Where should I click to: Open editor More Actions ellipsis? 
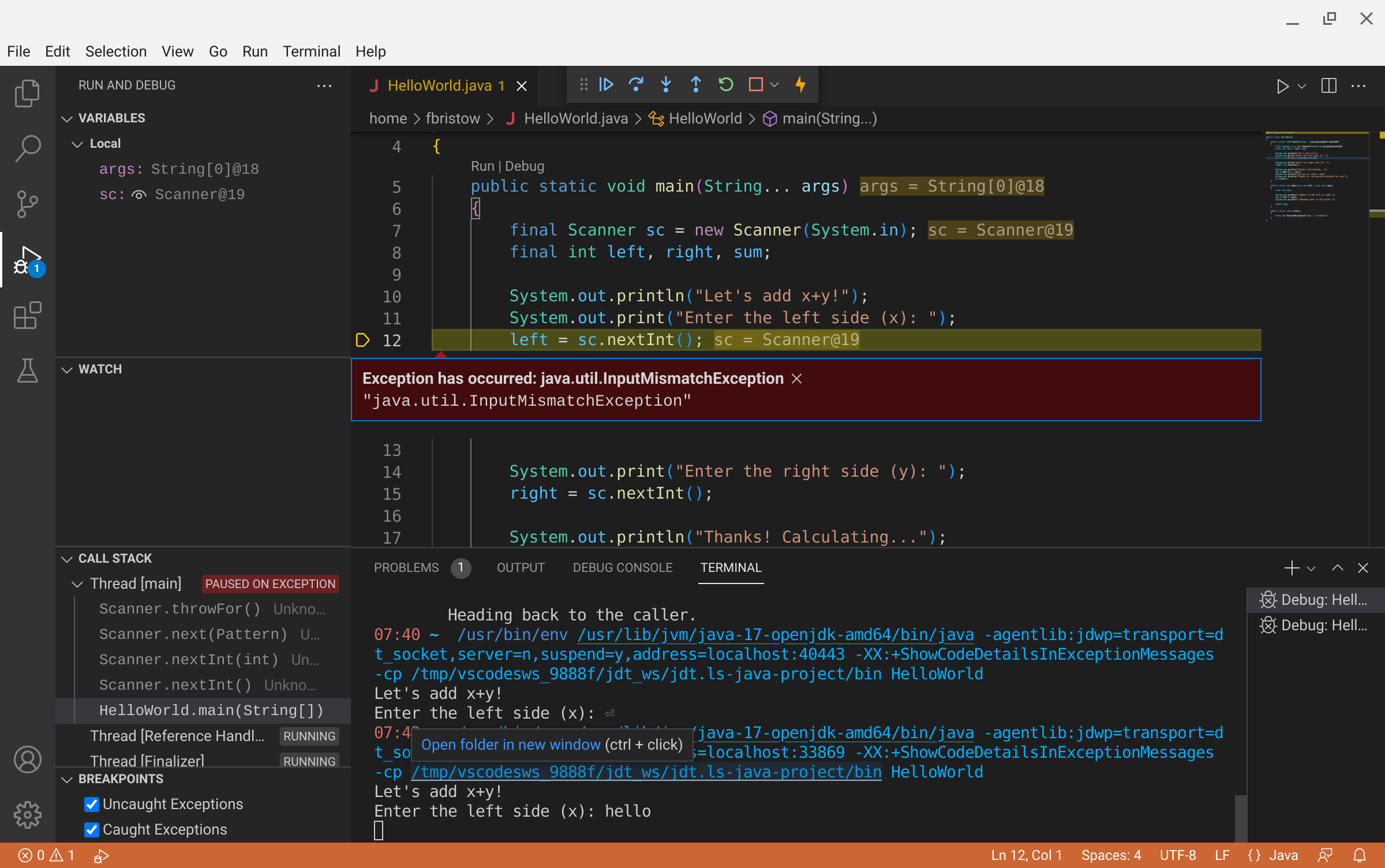pyautogui.click(x=1358, y=86)
